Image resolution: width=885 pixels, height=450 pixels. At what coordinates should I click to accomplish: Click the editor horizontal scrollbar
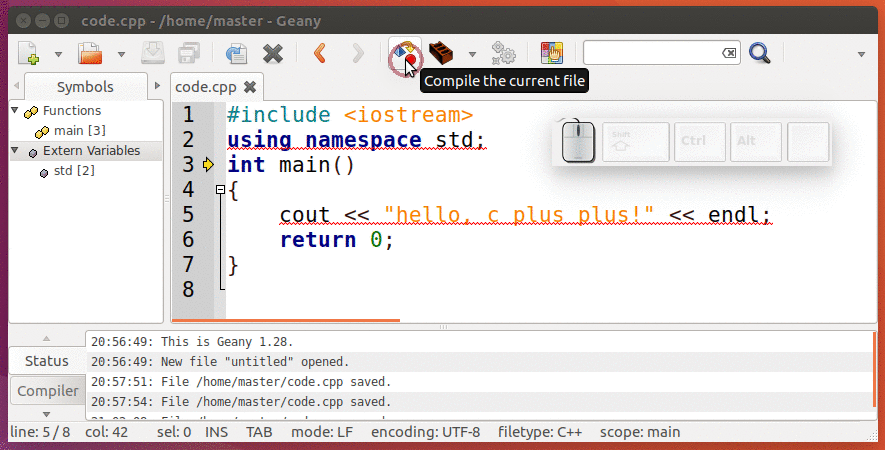(x=286, y=321)
